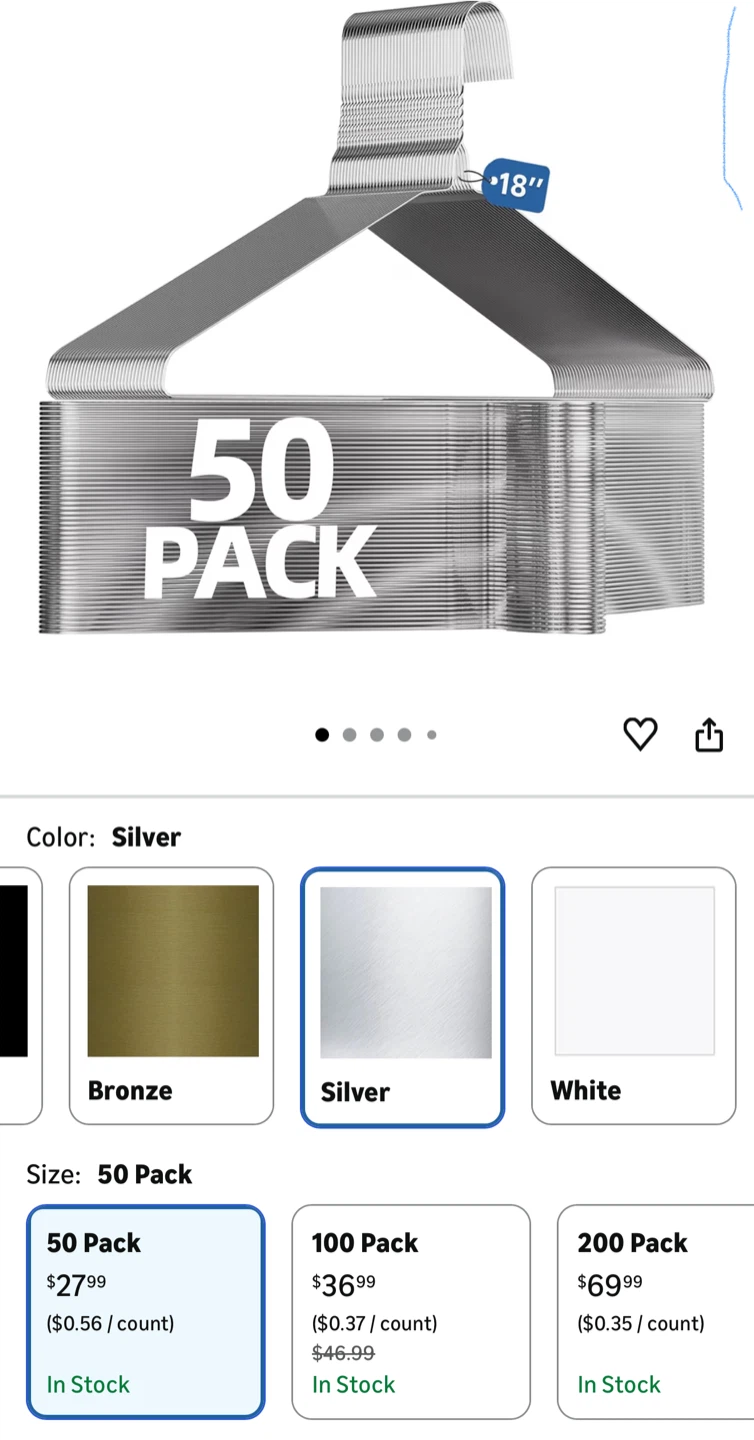Select the 50 Pack size option
The width and height of the screenshot is (754, 1440).
pyautogui.click(x=146, y=1312)
